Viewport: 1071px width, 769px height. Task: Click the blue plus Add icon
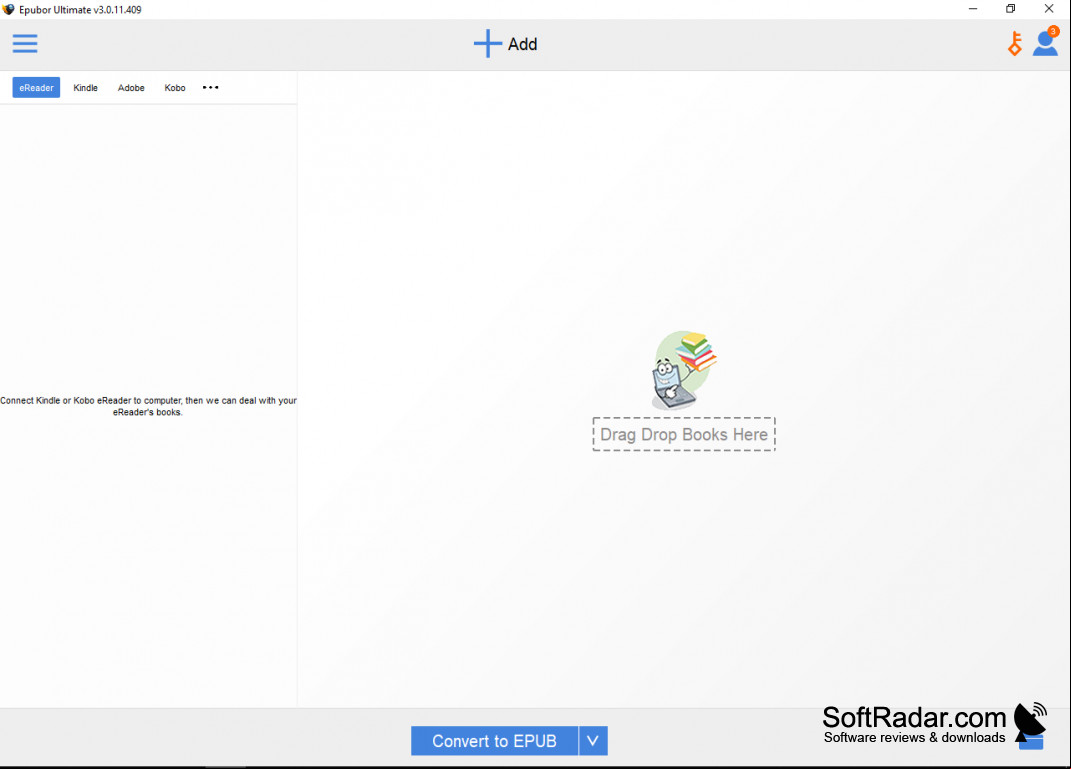(488, 44)
